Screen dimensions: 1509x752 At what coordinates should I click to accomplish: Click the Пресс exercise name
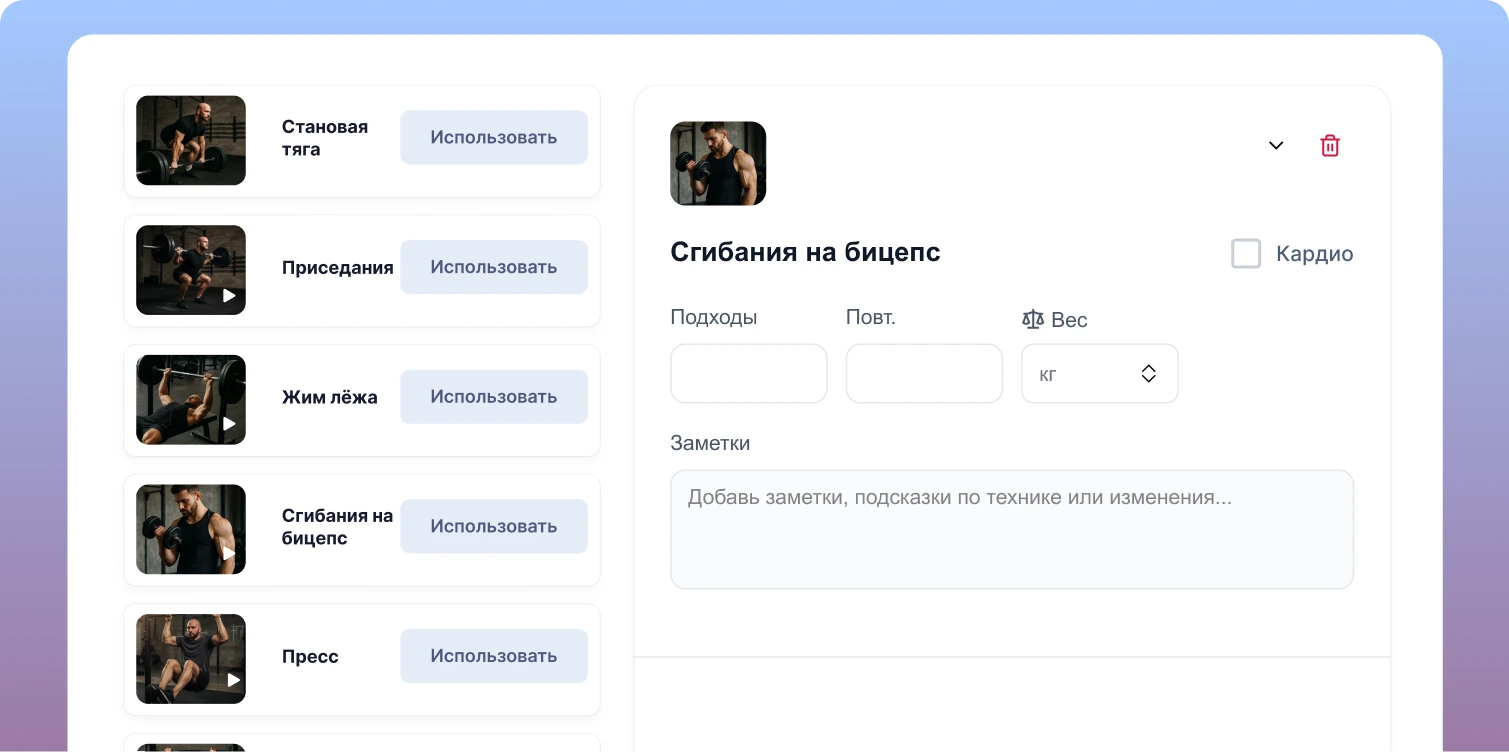click(x=310, y=657)
